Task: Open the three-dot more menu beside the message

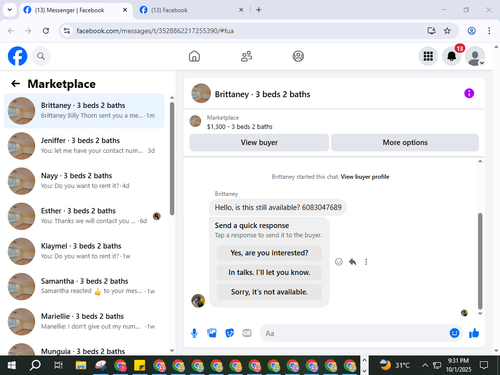Action: pos(366,262)
